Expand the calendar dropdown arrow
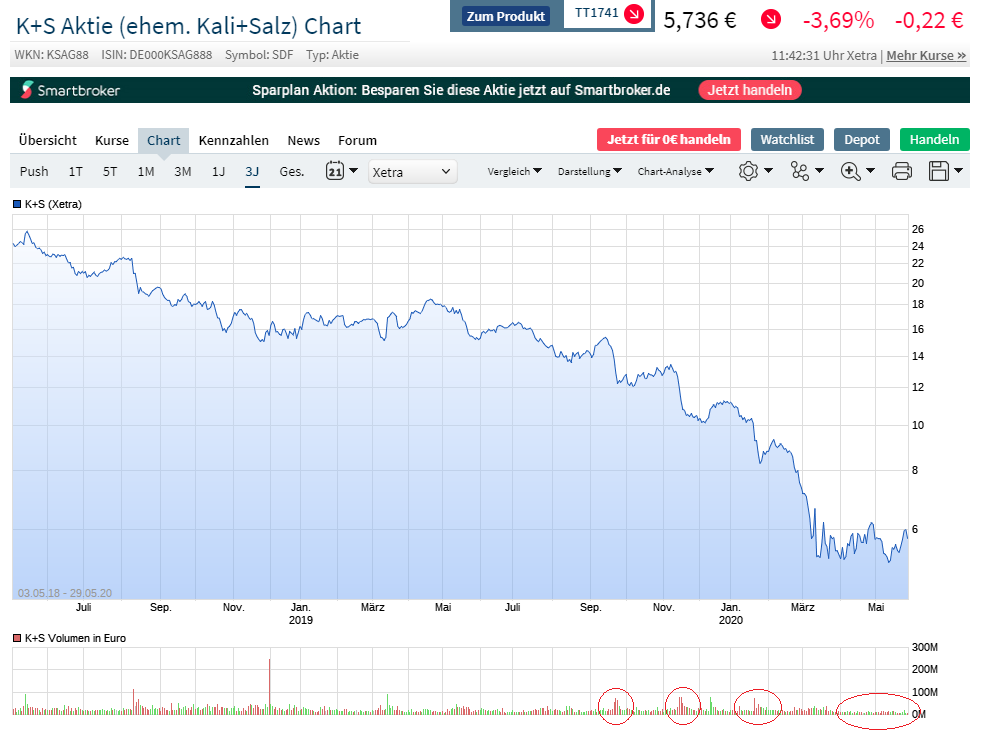985x747 pixels. click(x=353, y=171)
